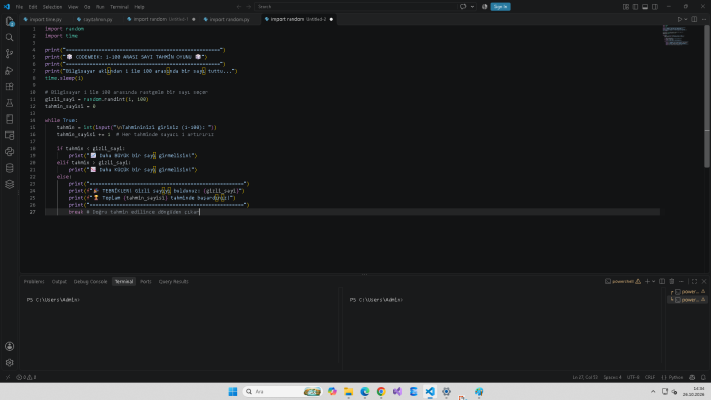Open Copilot chat dropdown arrow
Screen dimensions: 711x400
pyautogui.click(x=472, y=7)
